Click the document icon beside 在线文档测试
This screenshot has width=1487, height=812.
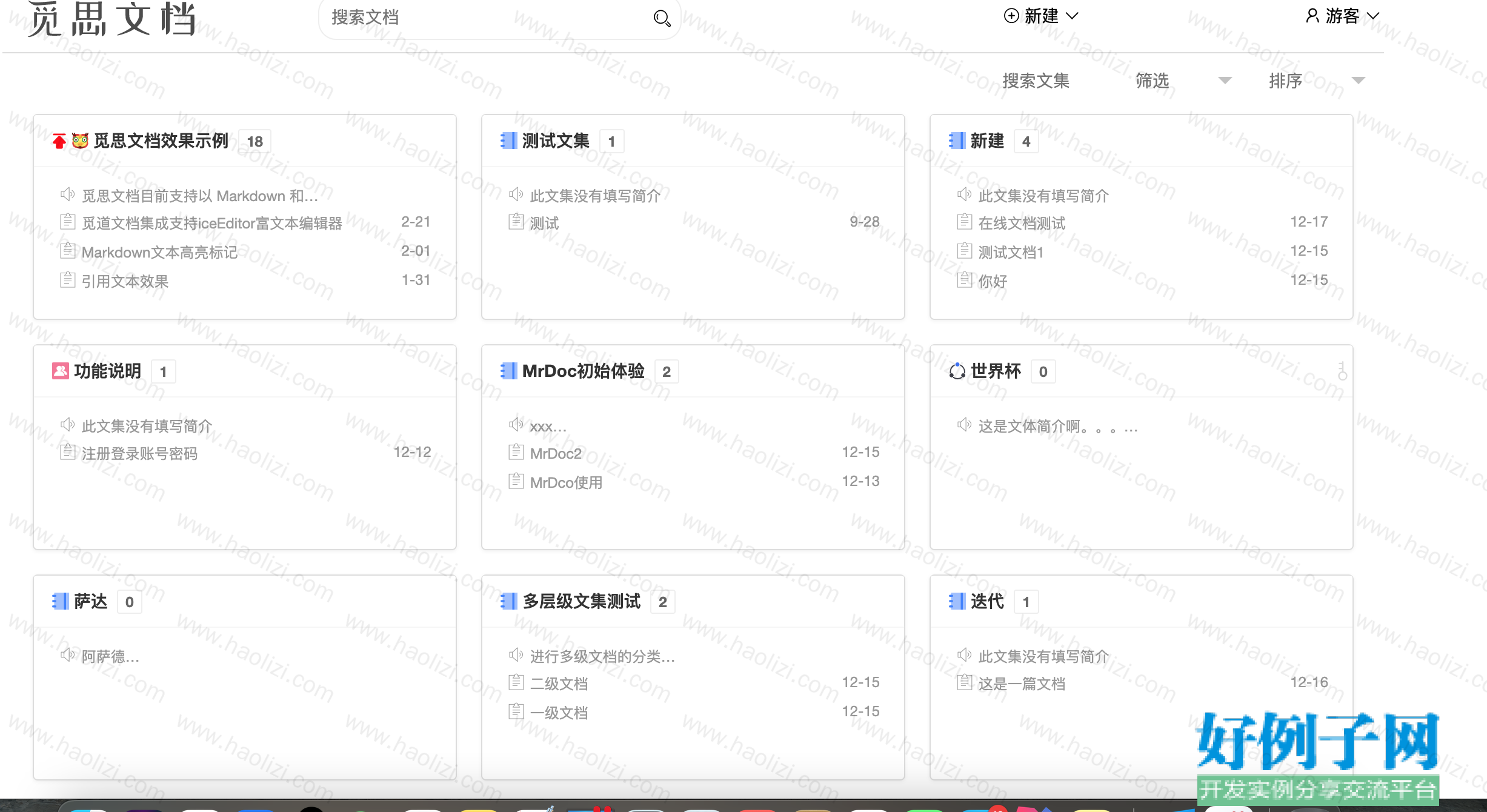[x=964, y=222]
